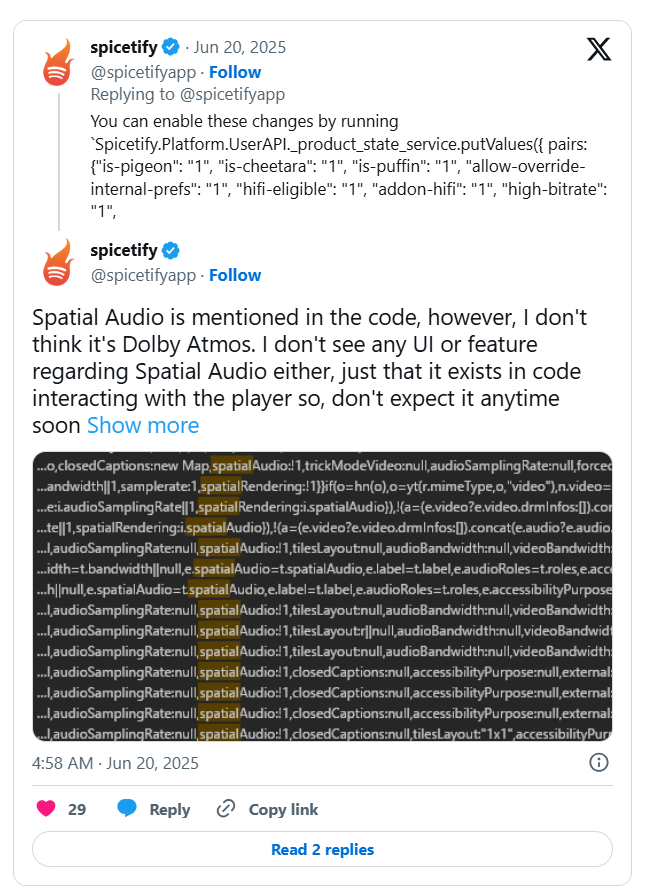The width and height of the screenshot is (648, 896).
Task: Click the Copy link text label
Action: click(283, 809)
